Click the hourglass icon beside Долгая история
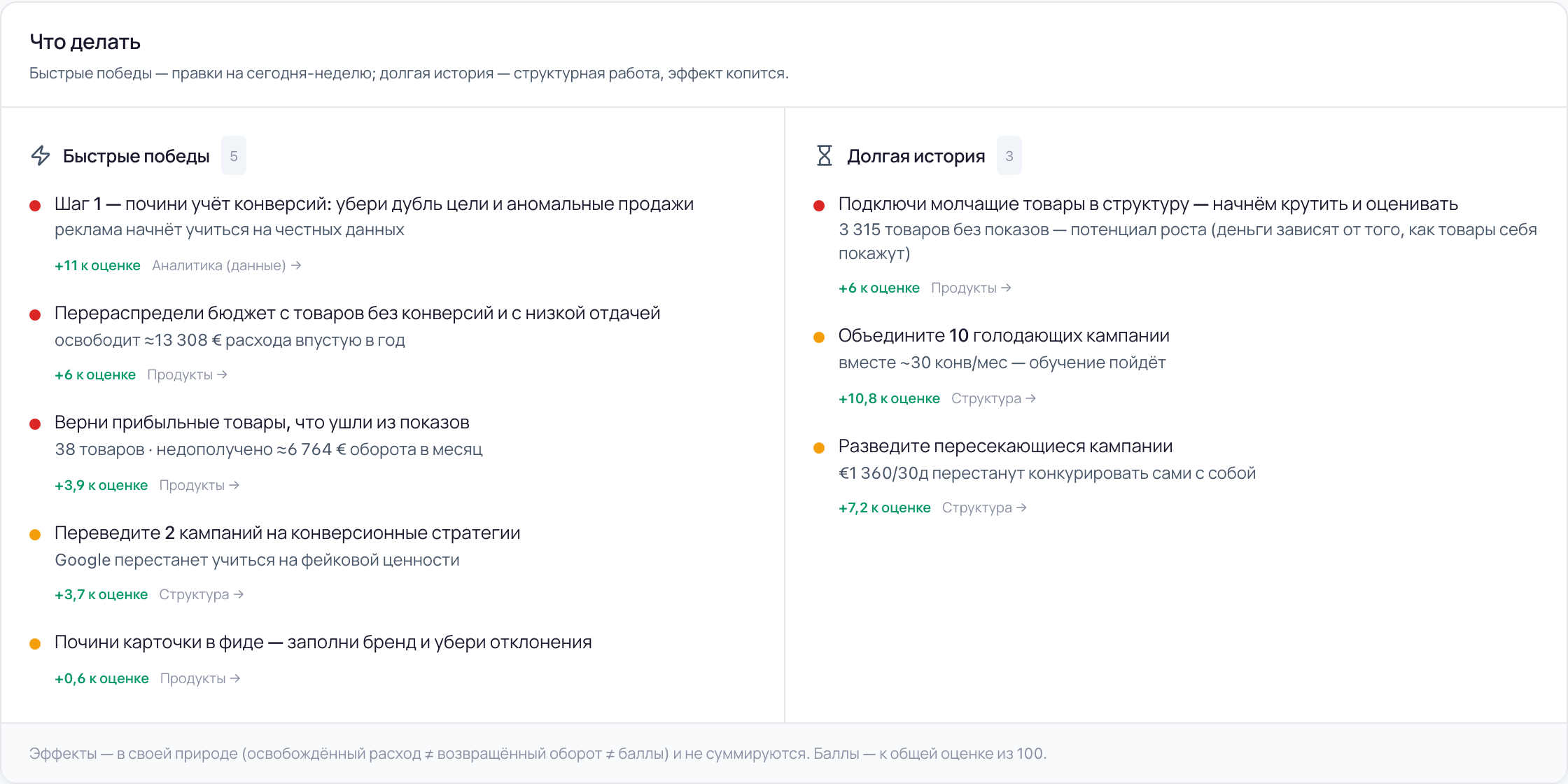The height and width of the screenshot is (784, 1568). (825, 155)
